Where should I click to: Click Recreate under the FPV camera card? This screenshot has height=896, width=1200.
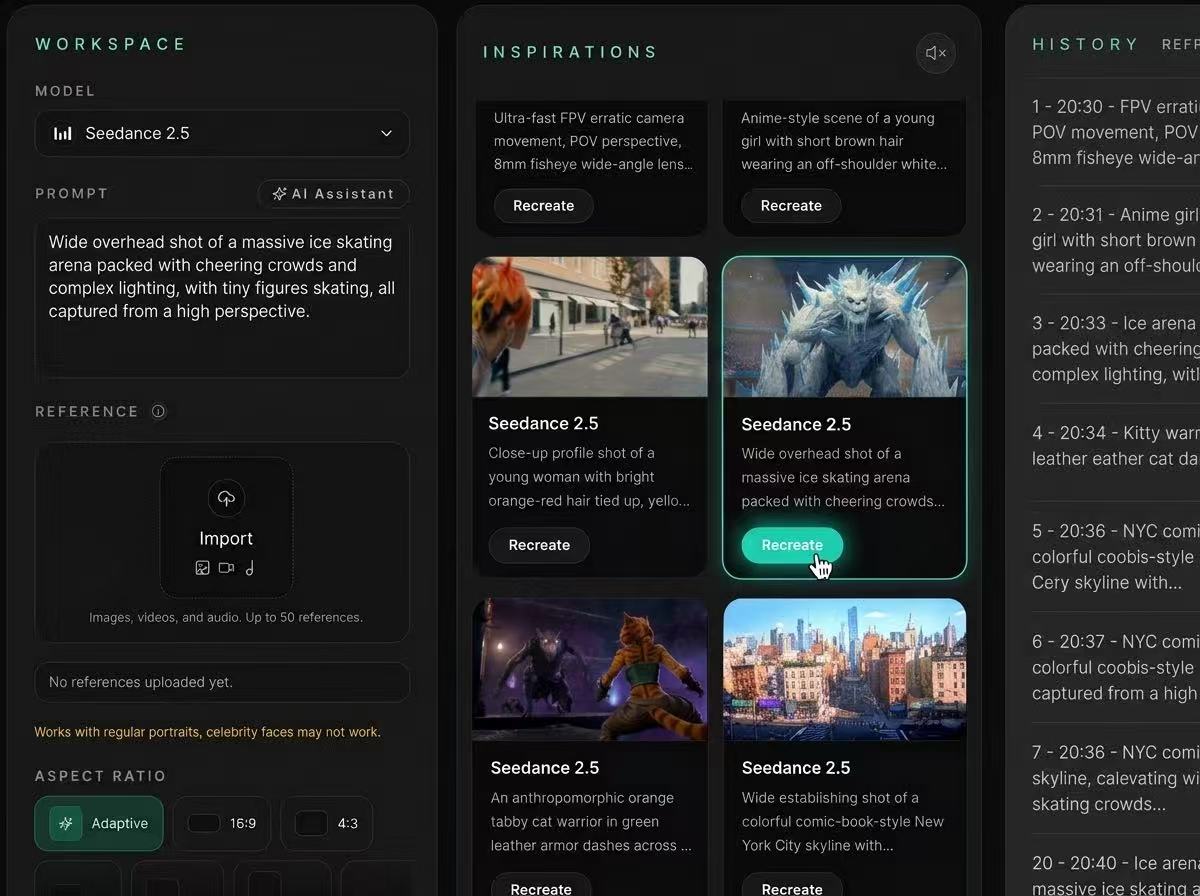click(543, 205)
